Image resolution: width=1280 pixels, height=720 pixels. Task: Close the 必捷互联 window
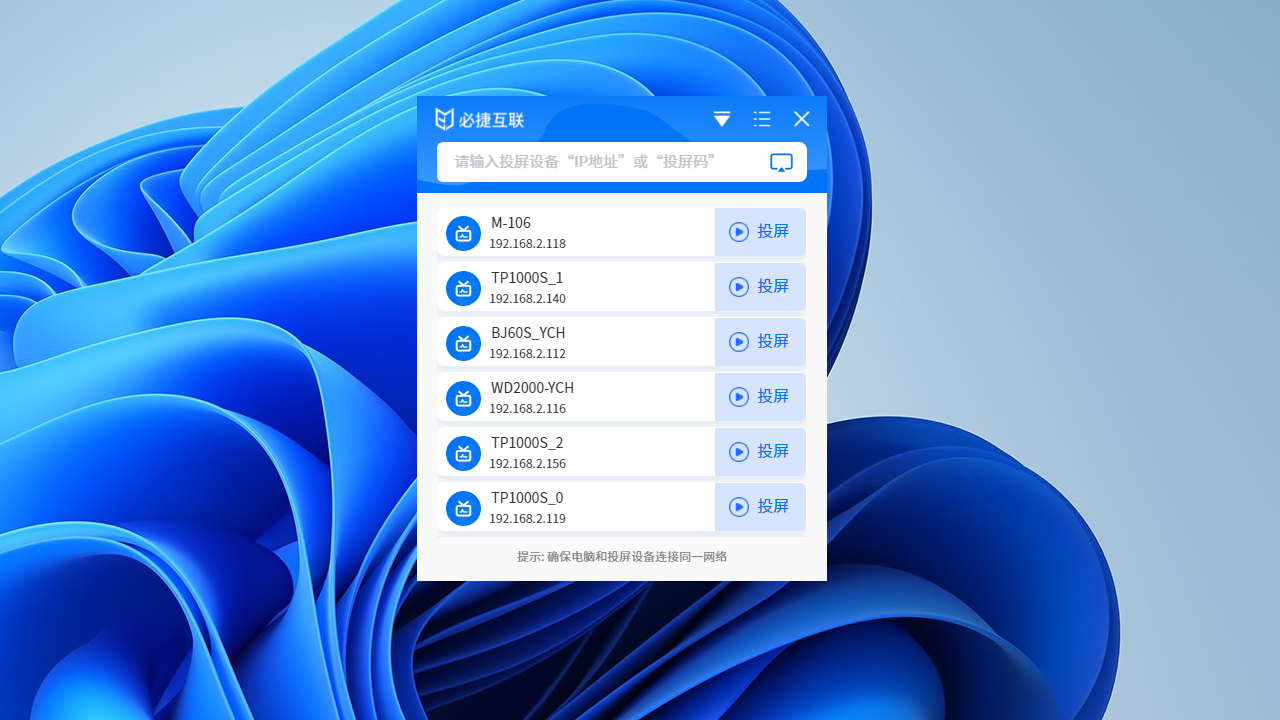pos(802,119)
